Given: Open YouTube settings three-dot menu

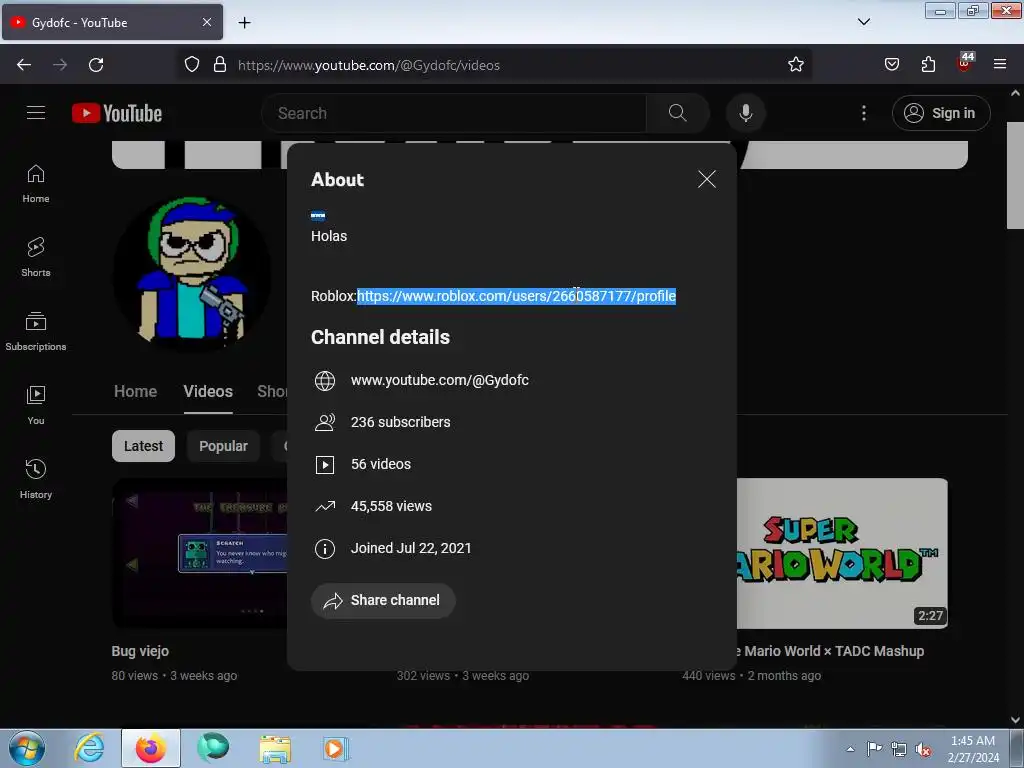Looking at the screenshot, I should pos(863,113).
